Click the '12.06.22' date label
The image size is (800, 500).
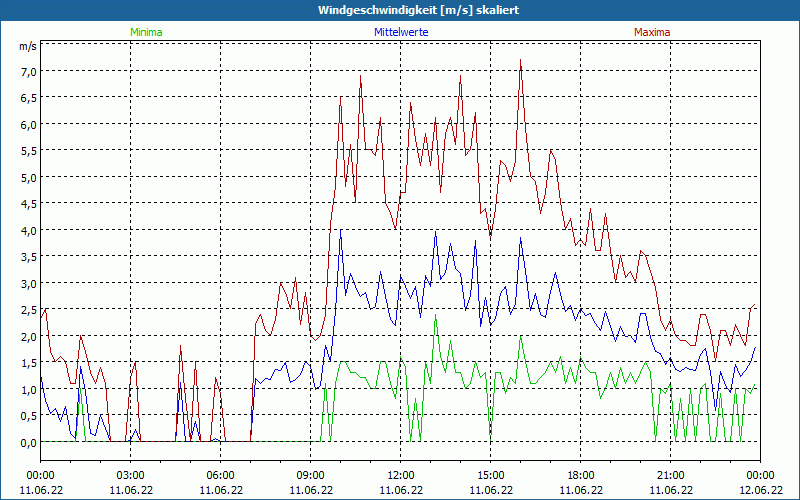(761, 490)
